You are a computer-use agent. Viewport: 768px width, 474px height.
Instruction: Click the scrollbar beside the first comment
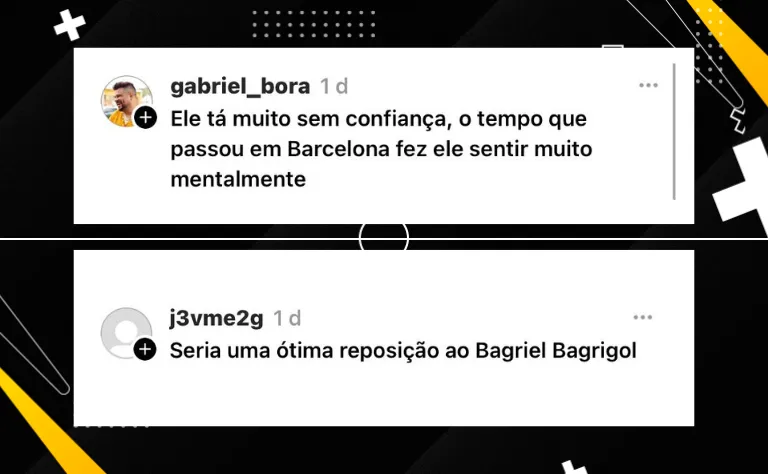pyautogui.click(x=674, y=131)
